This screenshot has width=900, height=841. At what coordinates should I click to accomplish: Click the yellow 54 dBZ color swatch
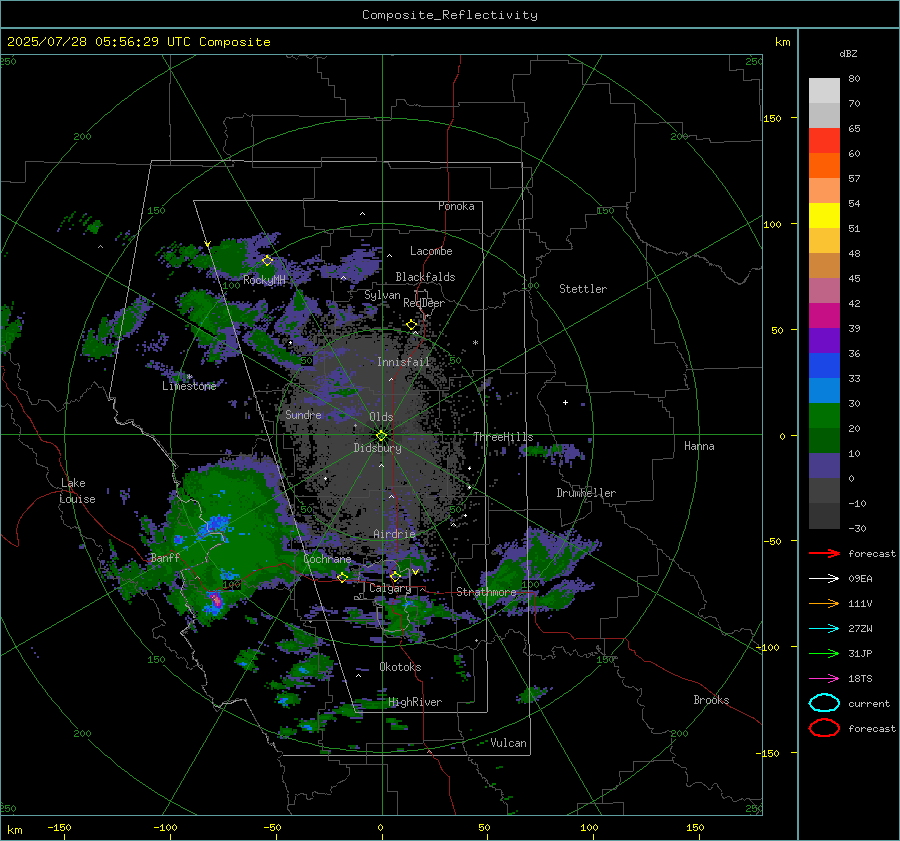[824, 215]
